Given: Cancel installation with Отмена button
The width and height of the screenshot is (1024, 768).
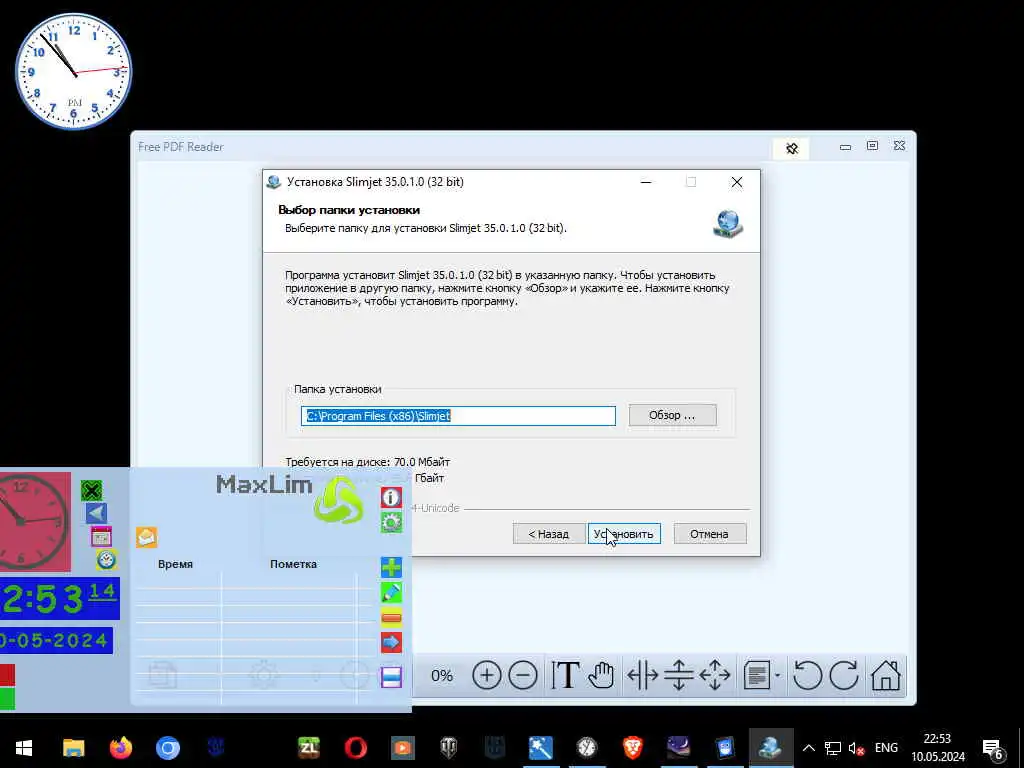Looking at the screenshot, I should pos(709,534).
